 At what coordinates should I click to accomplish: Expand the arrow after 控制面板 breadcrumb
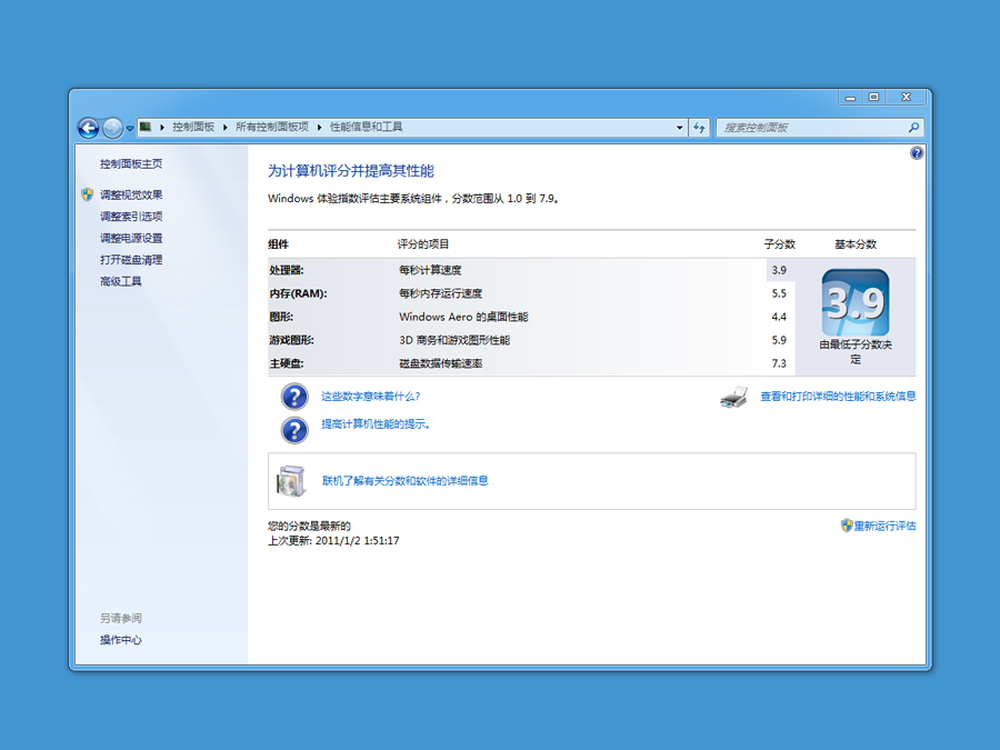click(225, 128)
